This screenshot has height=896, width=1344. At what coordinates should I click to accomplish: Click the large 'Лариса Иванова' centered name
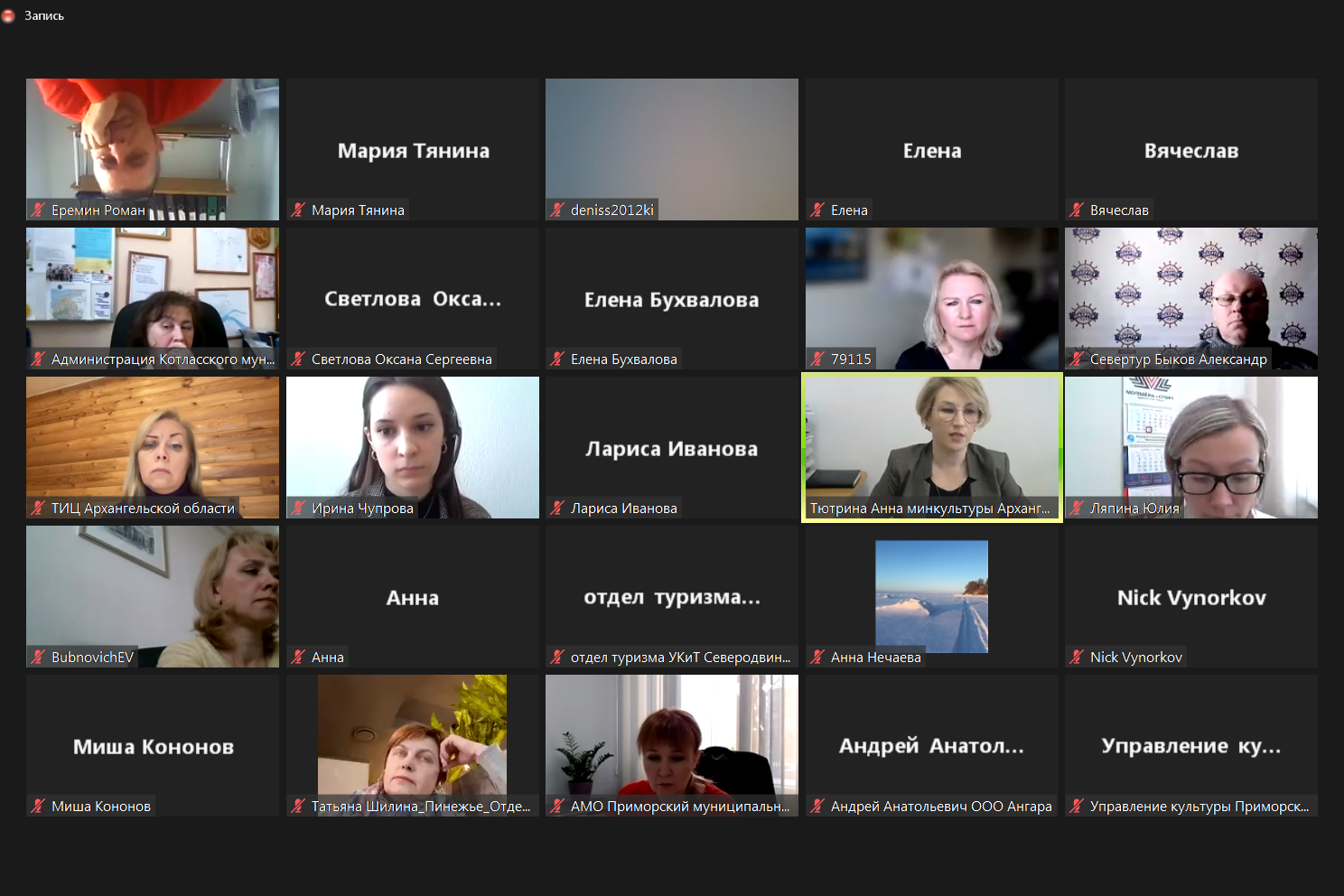pyautogui.click(x=672, y=449)
